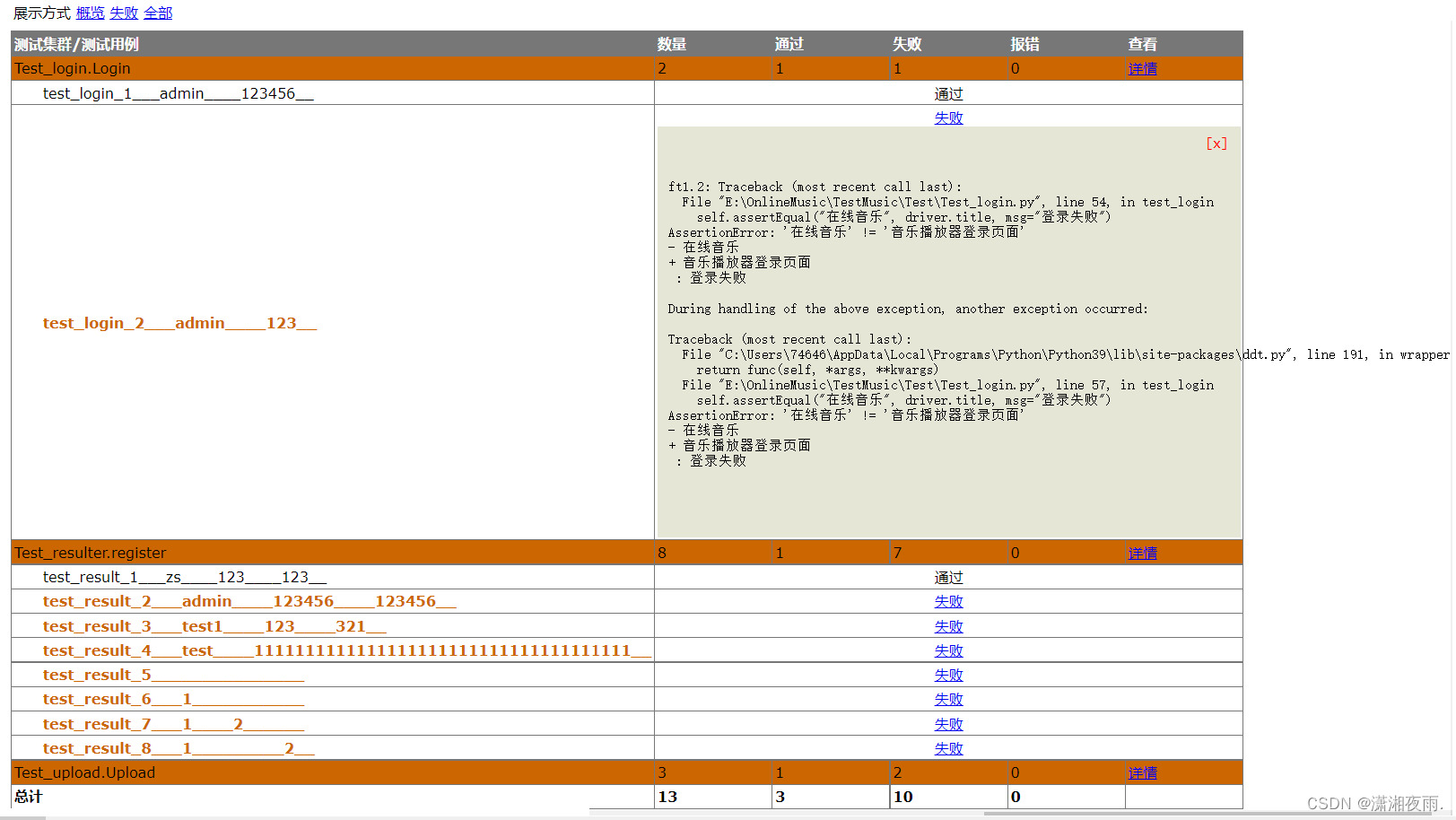Click the Test_upload.Upload suite name
Viewport: 1456px width, 820px height.
(x=85, y=773)
